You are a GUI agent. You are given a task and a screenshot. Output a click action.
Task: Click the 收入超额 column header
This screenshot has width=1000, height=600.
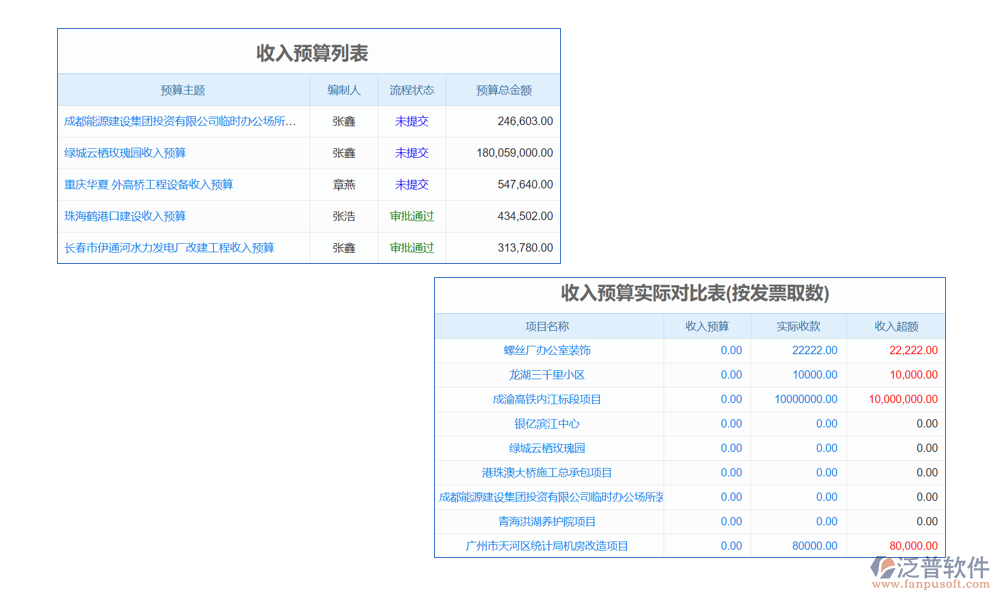[896, 326]
